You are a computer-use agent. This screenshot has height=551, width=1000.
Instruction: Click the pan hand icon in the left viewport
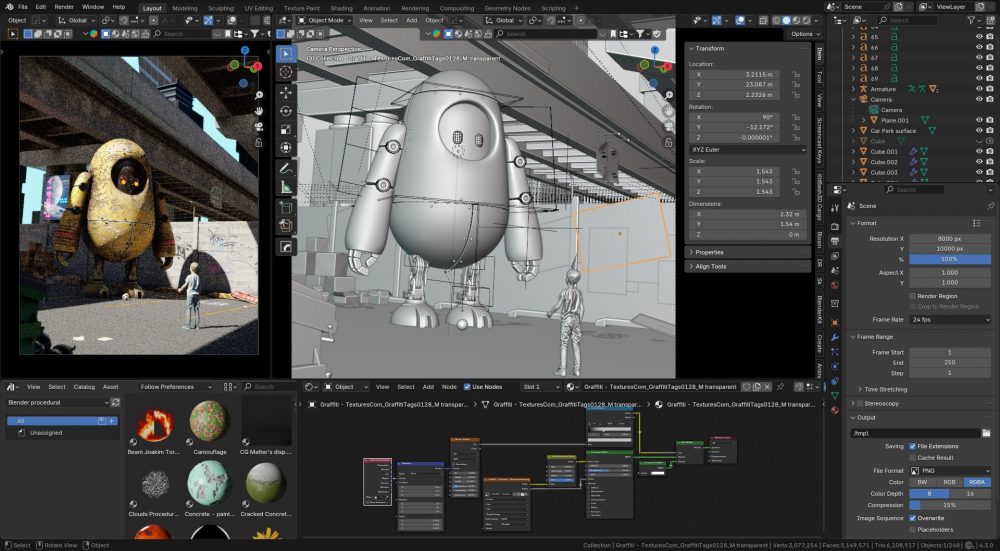pos(259,110)
